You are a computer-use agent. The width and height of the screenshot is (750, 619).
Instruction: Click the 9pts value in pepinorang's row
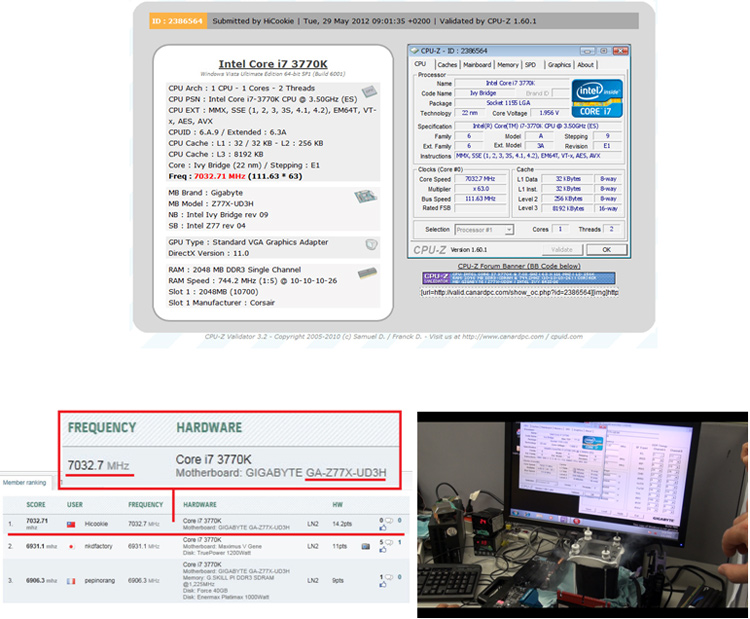pos(338,581)
